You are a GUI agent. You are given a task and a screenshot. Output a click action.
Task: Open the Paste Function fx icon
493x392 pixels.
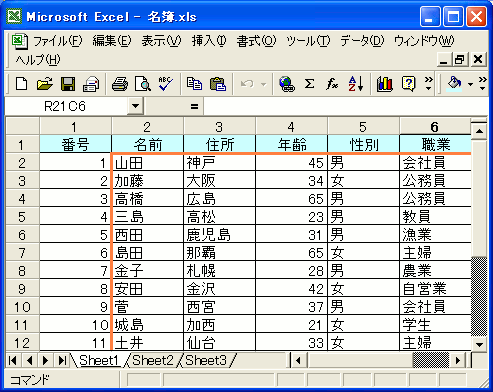pos(332,84)
